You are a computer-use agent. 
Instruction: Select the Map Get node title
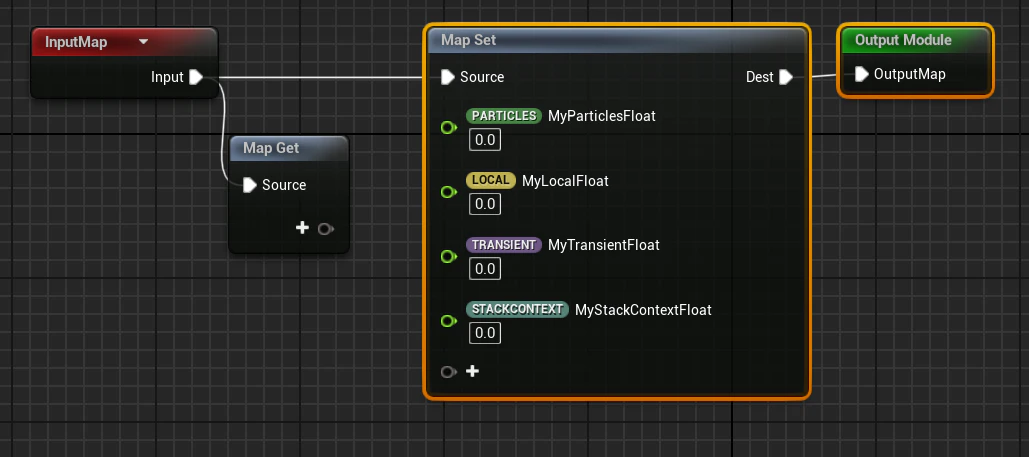coord(271,148)
